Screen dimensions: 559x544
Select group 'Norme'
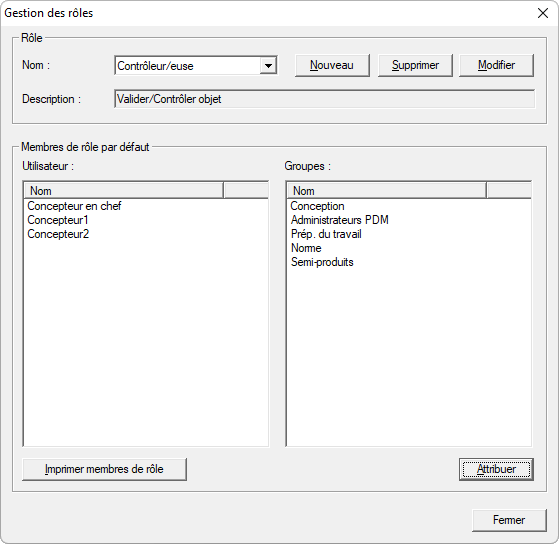(x=306, y=248)
